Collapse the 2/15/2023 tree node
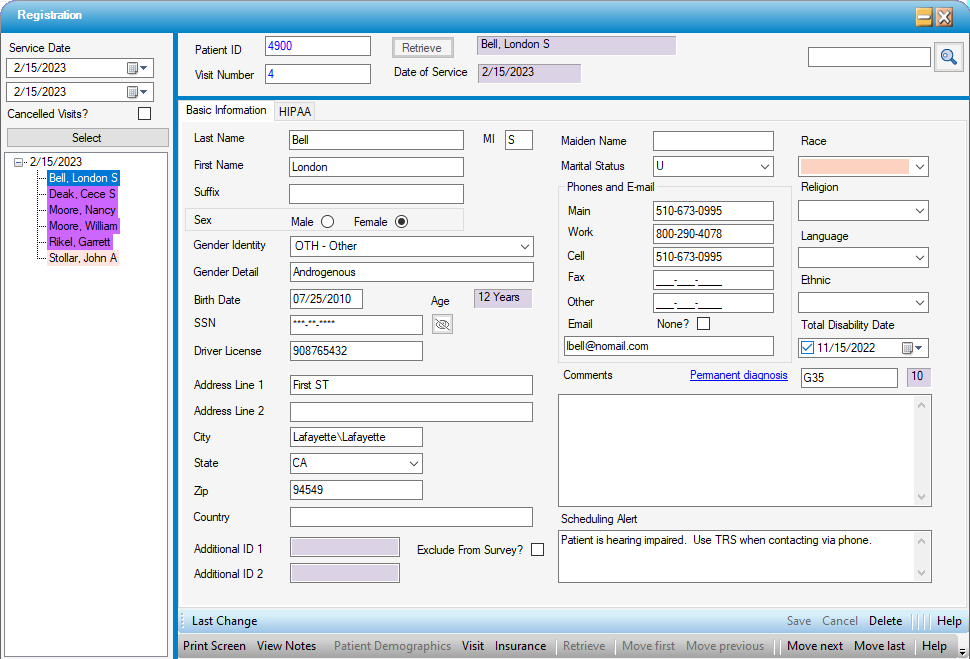Viewport: 970px width, 659px height. coord(19,162)
